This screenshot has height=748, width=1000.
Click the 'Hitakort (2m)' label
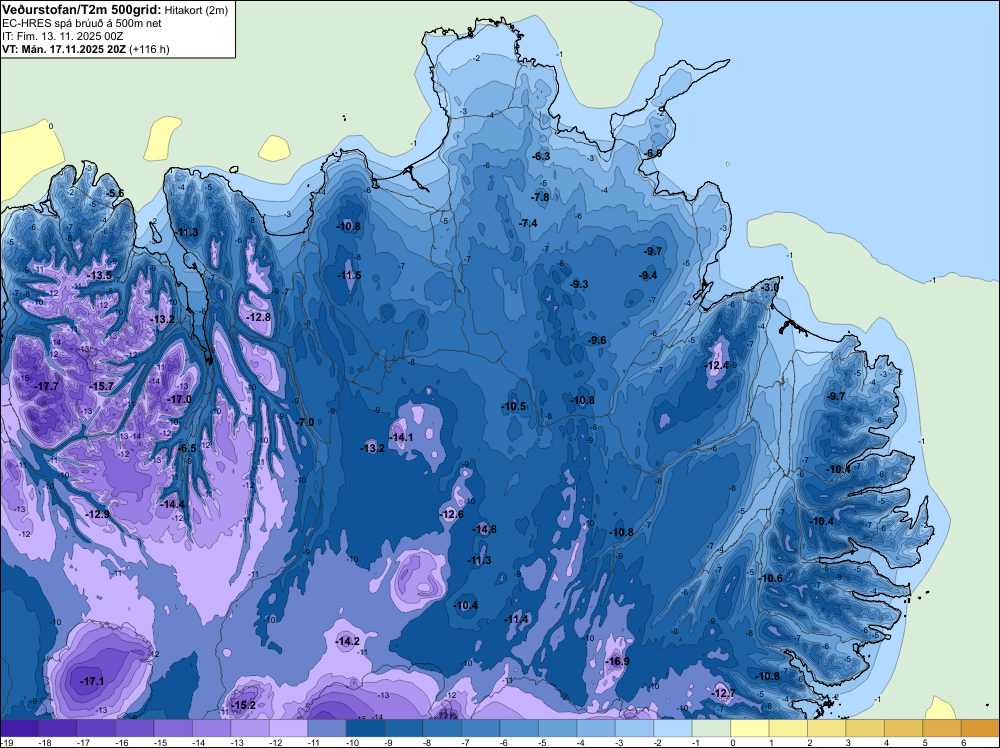click(195, 10)
